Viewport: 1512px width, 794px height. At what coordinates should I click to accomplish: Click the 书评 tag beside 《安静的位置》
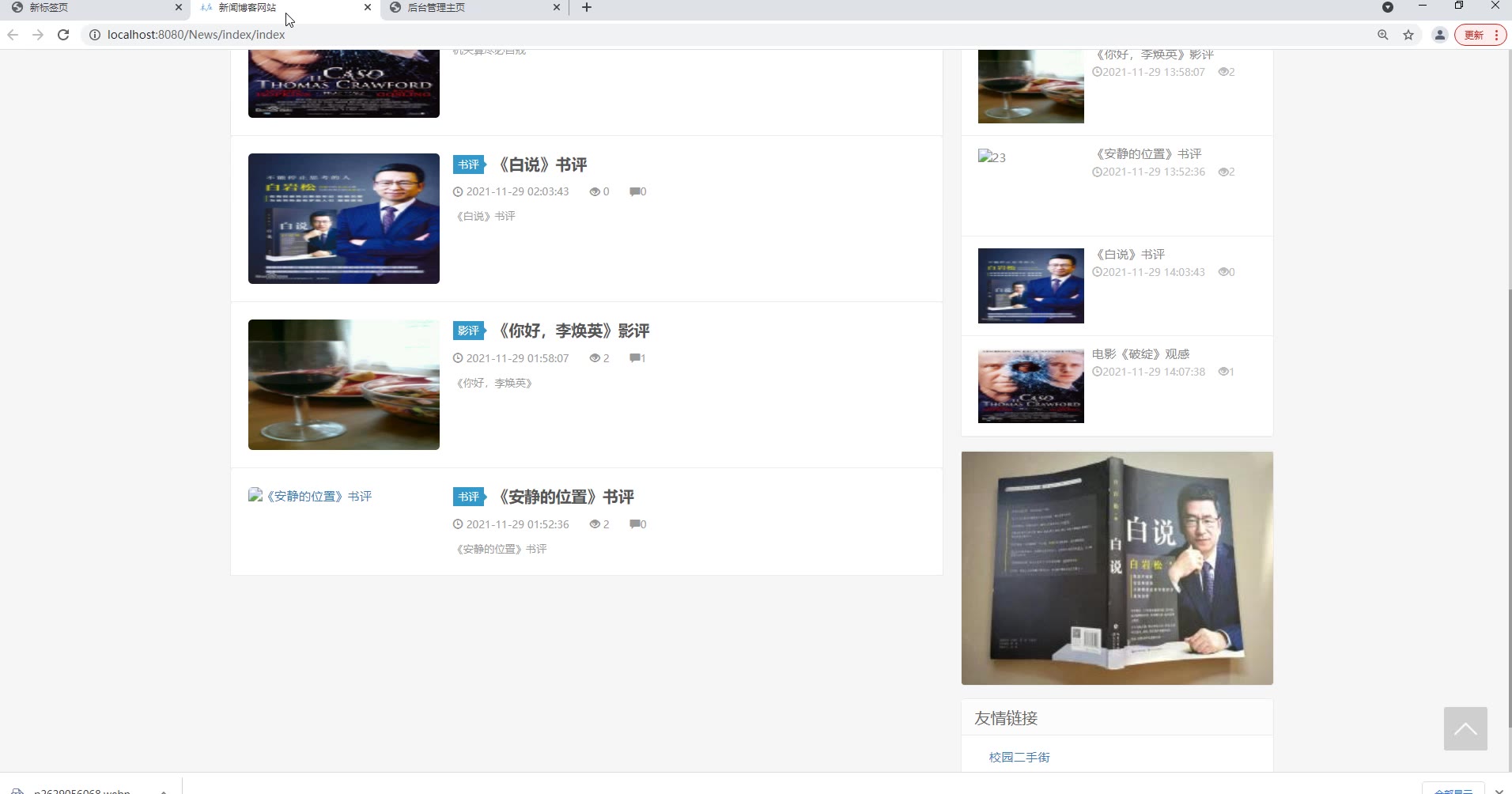pyautogui.click(x=470, y=497)
